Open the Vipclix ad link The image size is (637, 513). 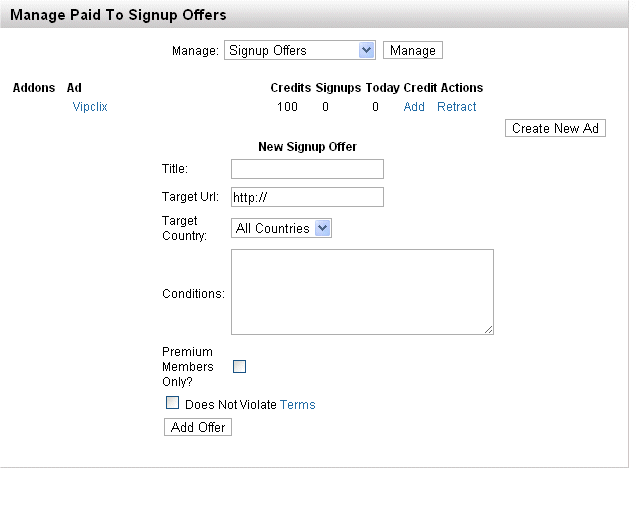pyautogui.click(x=90, y=107)
